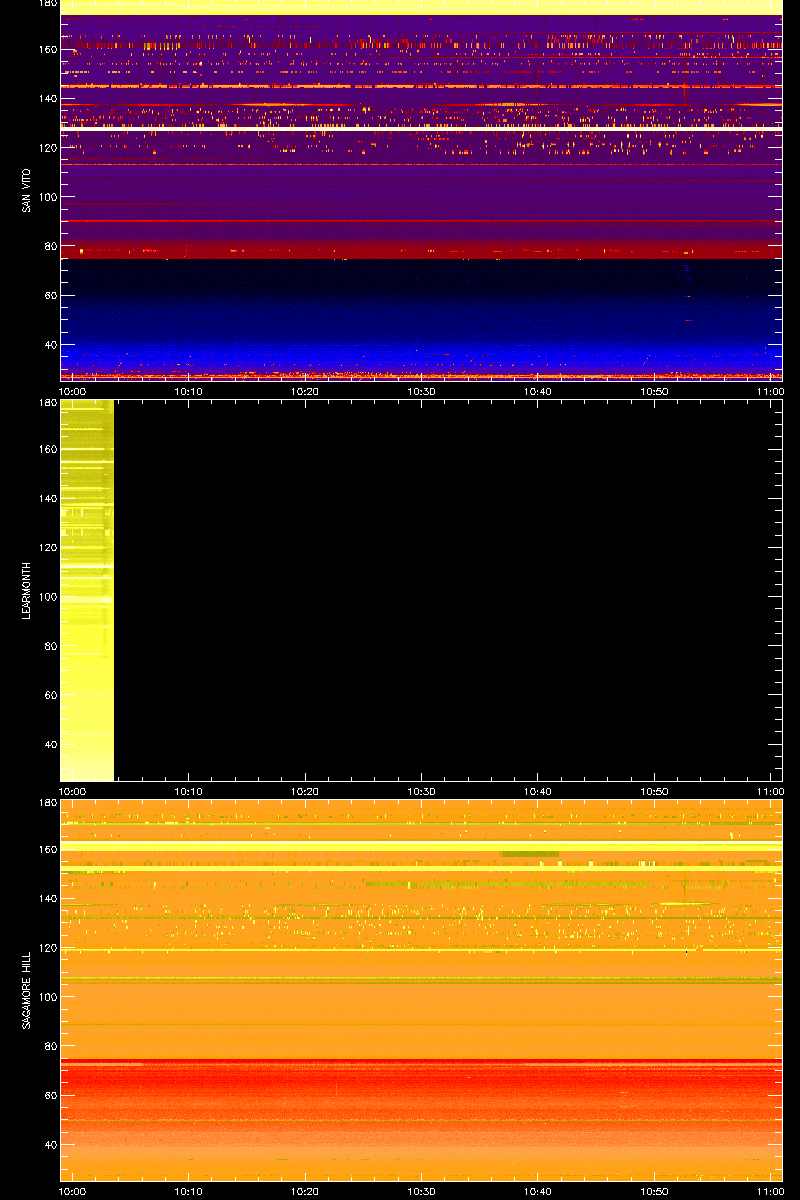Select 11:00 tick under San Vito panel
This screenshot has height=1200, width=800.
pos(770,391)
